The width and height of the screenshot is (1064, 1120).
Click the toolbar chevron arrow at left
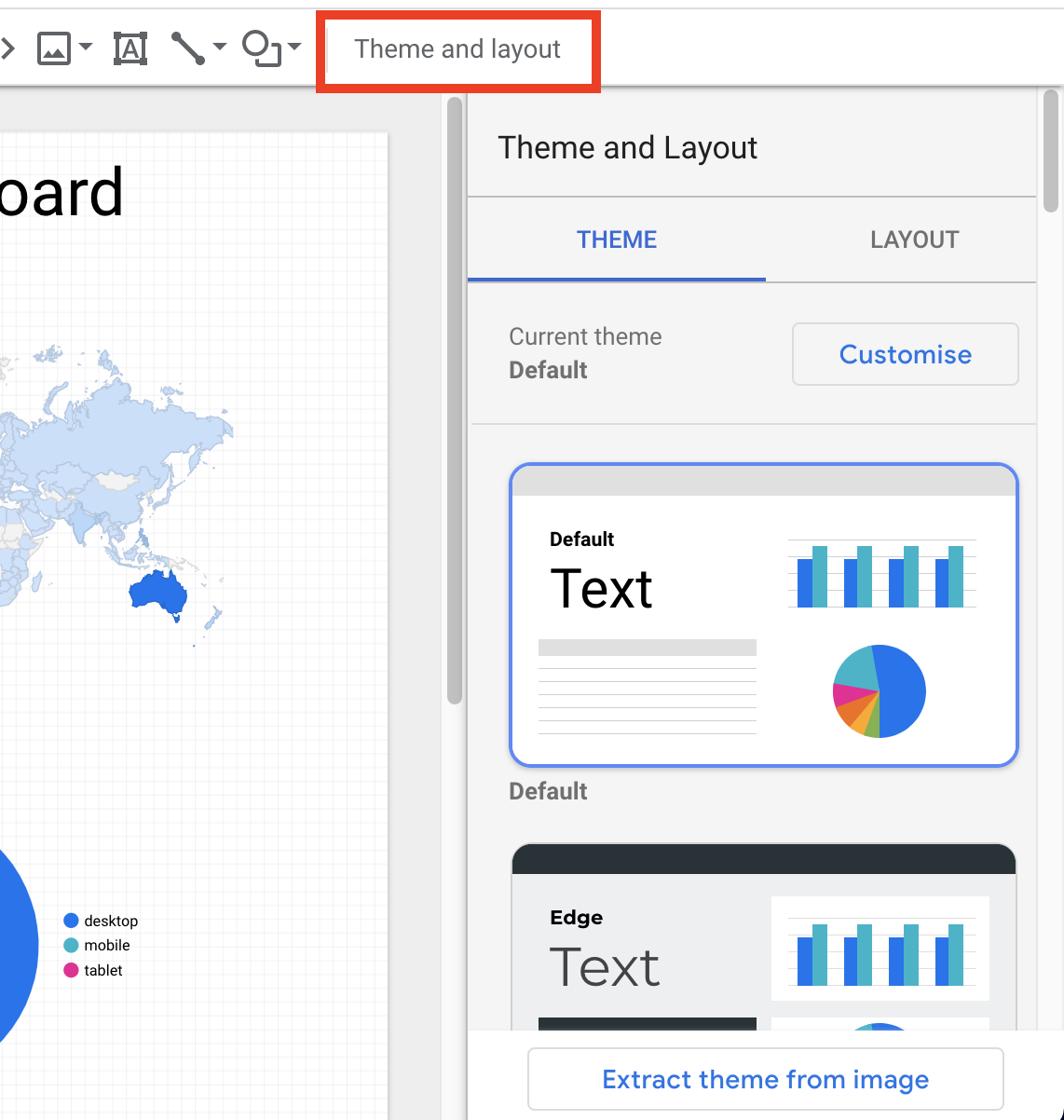8,48
